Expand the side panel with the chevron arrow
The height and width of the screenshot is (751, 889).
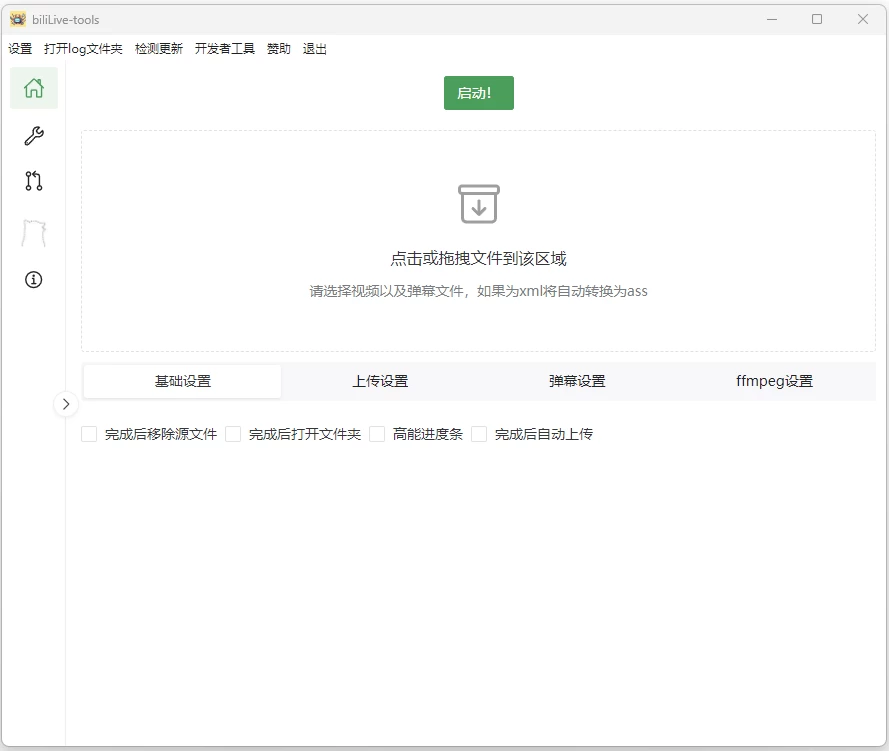click(x=66, y=404)
